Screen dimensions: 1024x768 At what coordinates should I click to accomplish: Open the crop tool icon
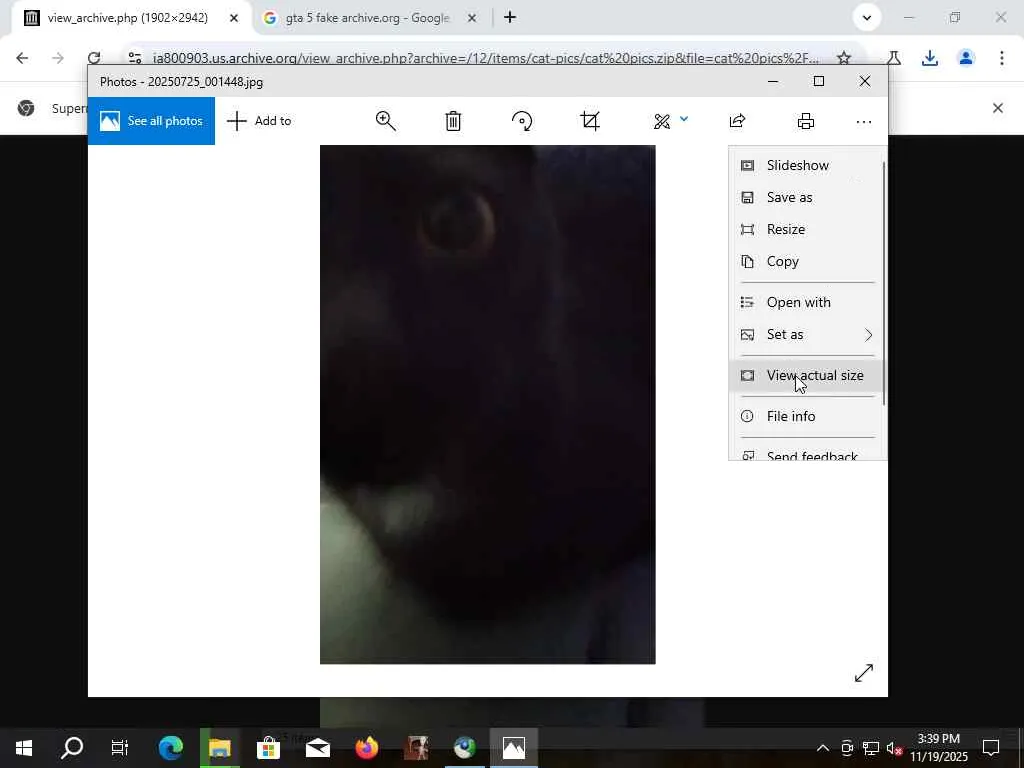coord(590,121)
